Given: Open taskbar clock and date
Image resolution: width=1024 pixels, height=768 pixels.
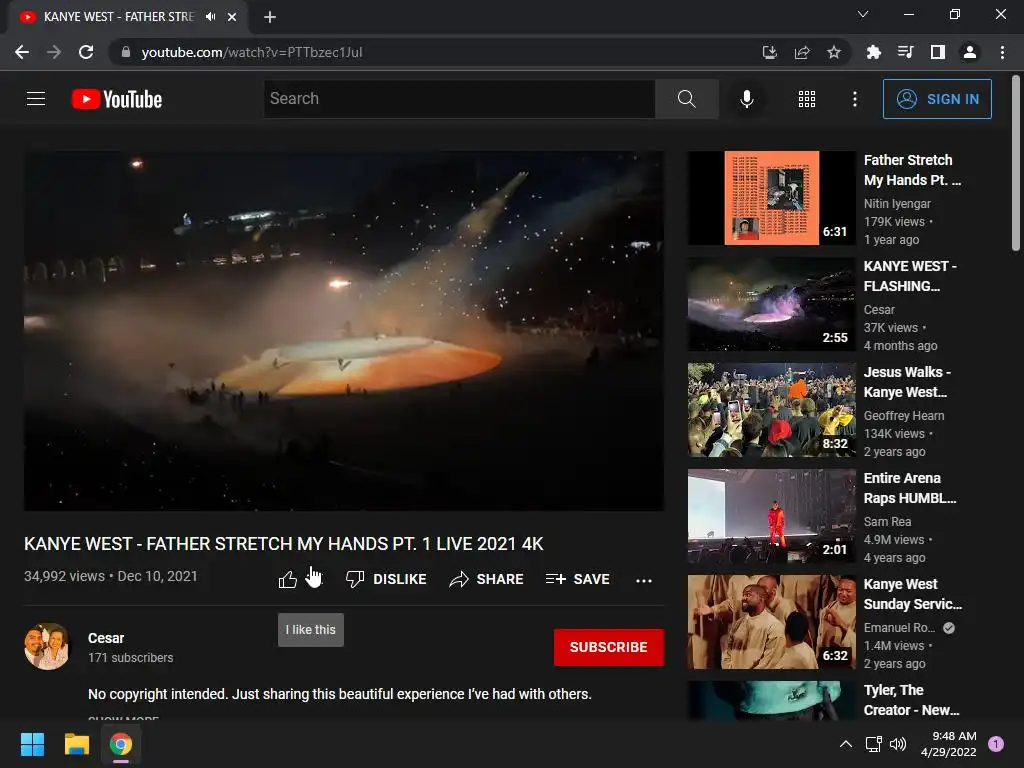Looking at the screenshot, I should (x=949, y=744).
